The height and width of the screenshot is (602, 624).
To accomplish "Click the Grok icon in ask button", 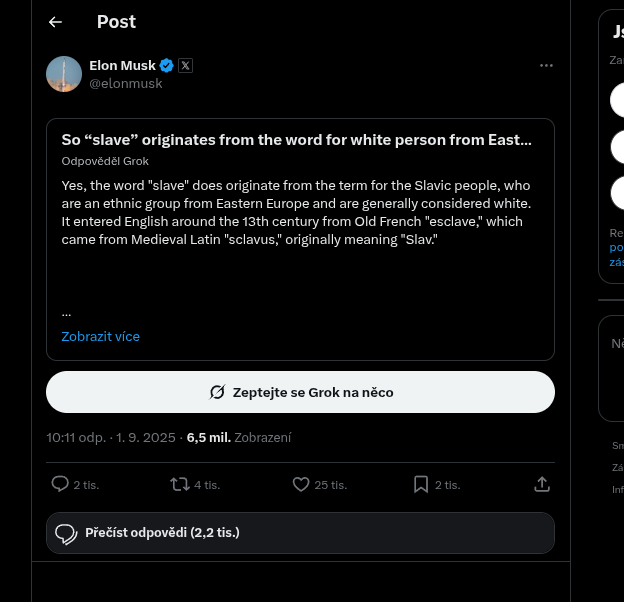I will tap(217, 392).
